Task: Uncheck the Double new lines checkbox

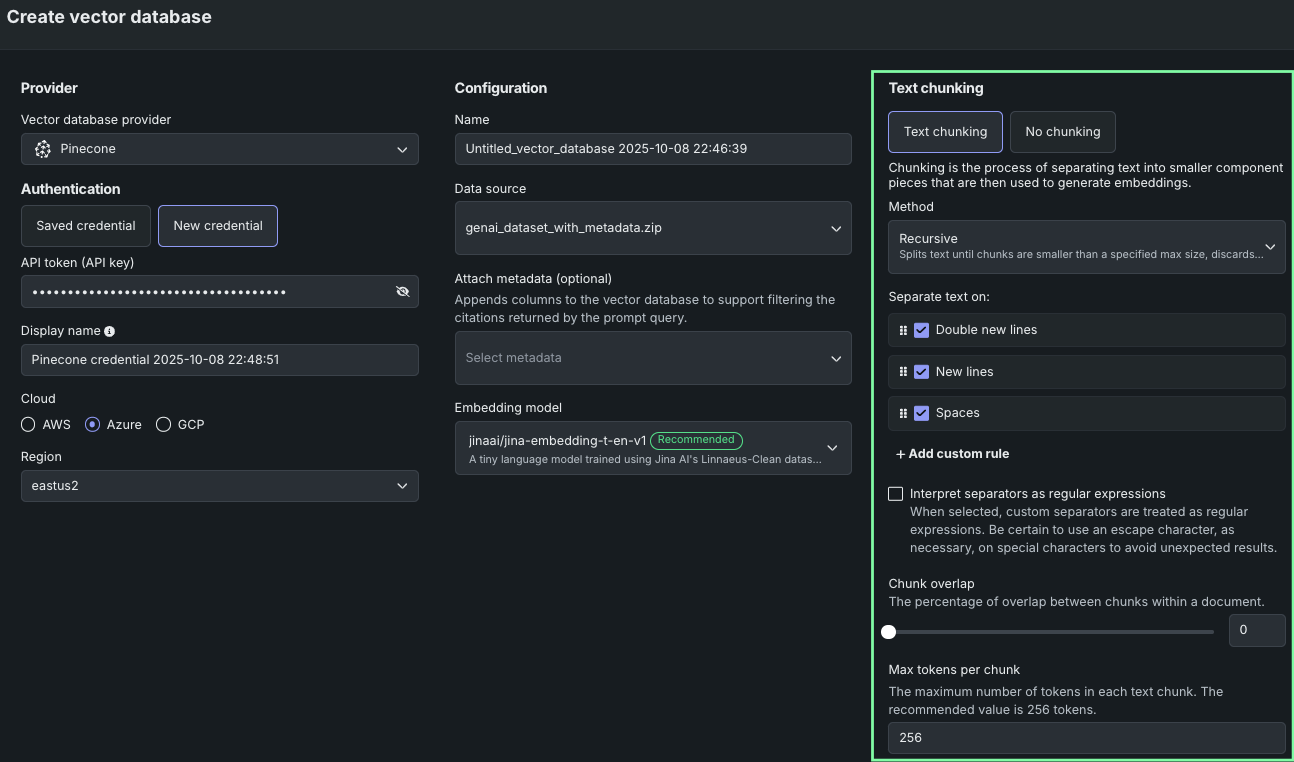Action: point(922,330)
